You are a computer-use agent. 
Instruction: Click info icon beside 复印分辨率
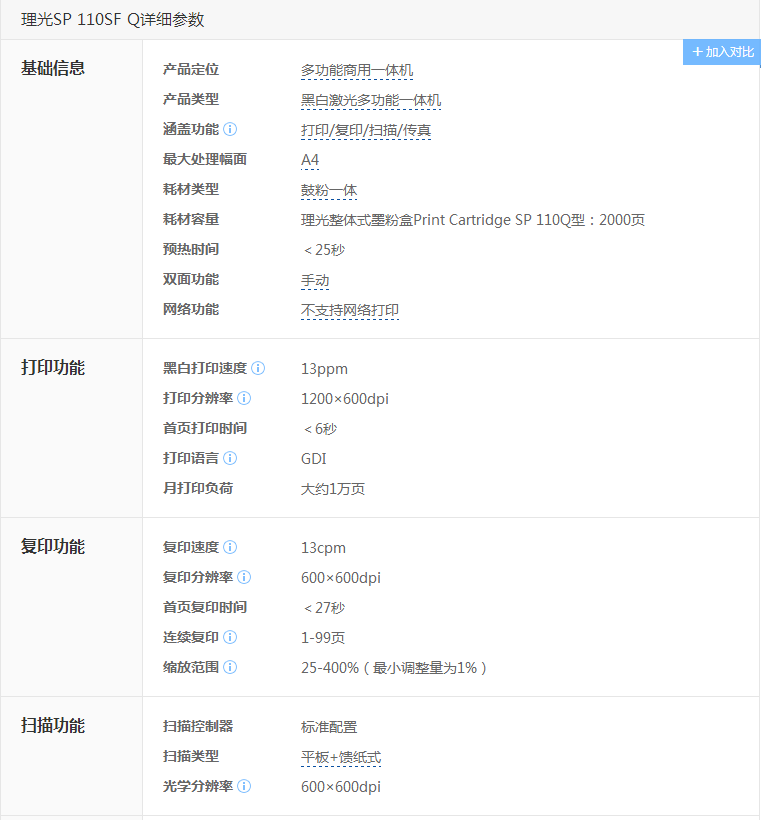pyautogui.click(x=244, y=577)
